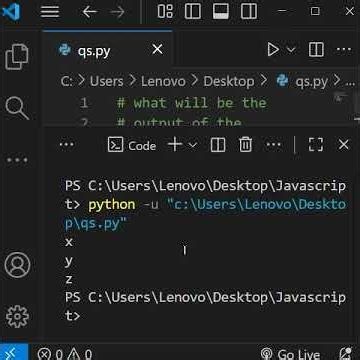Select the qs.py breadcrumb
Image resolution: width=360 pixels, height=360 pixels.
(302, 81)
